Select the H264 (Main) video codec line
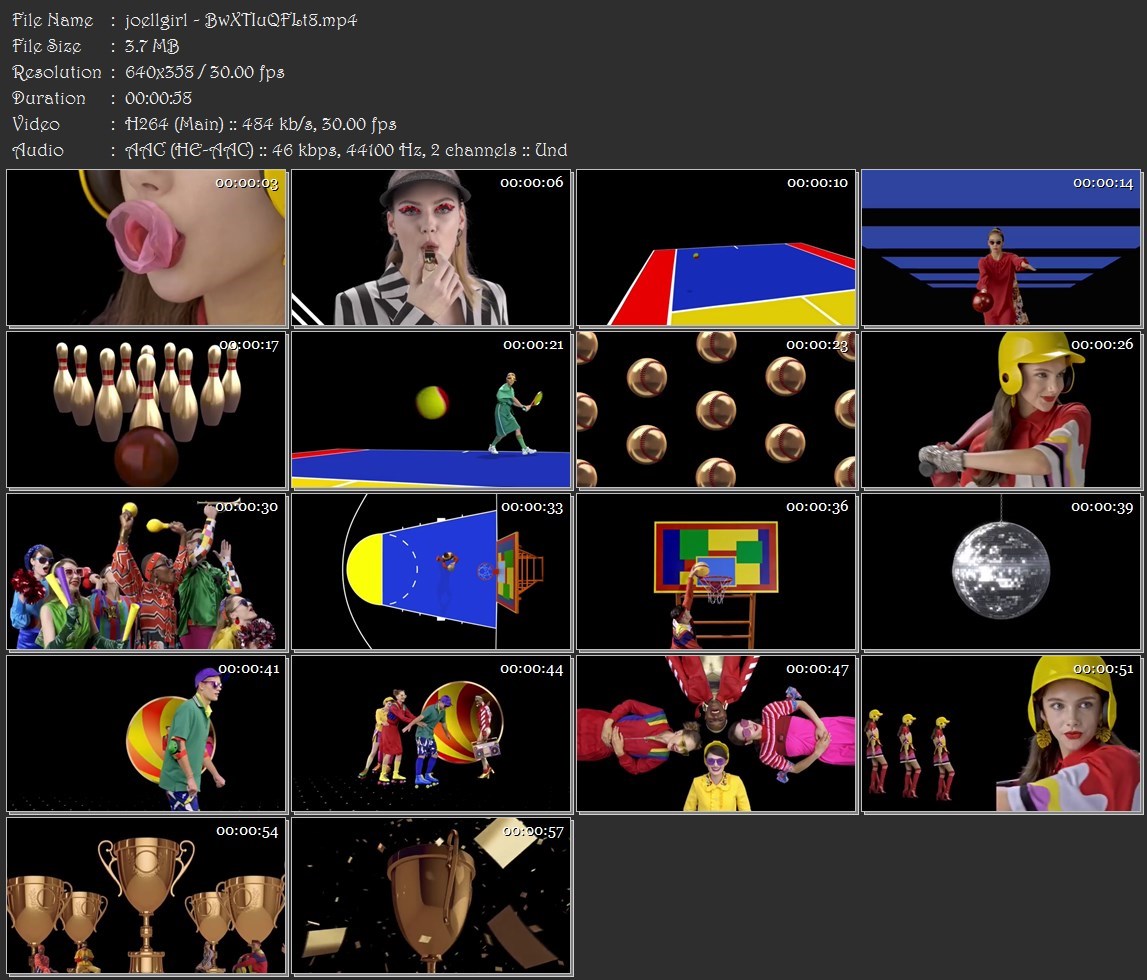Screen dimensions: 1147x980 pyautogui.click(x=260, y=124)
